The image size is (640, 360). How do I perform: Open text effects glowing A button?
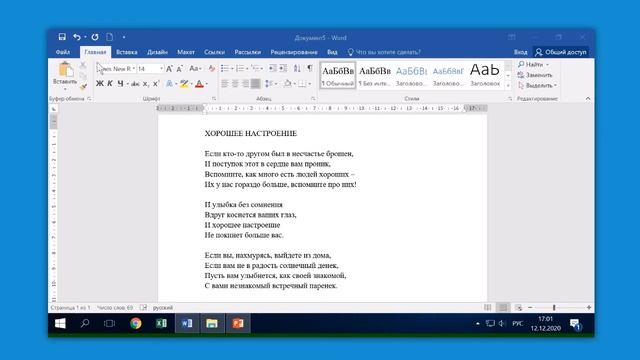coord(169,84)
